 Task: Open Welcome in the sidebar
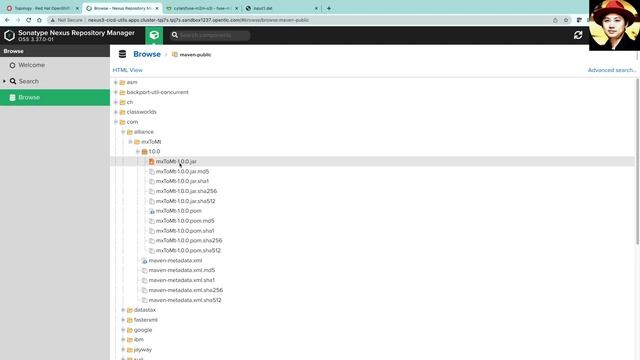pos(31,65)
